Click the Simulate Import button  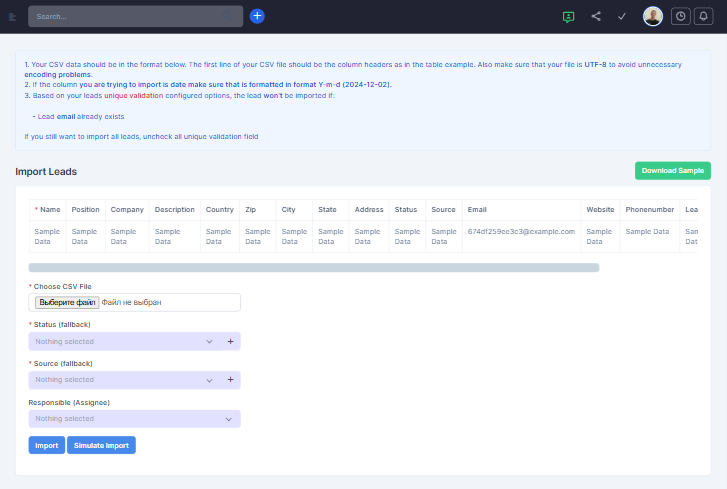pyautogui.click(x=101, y=445)
